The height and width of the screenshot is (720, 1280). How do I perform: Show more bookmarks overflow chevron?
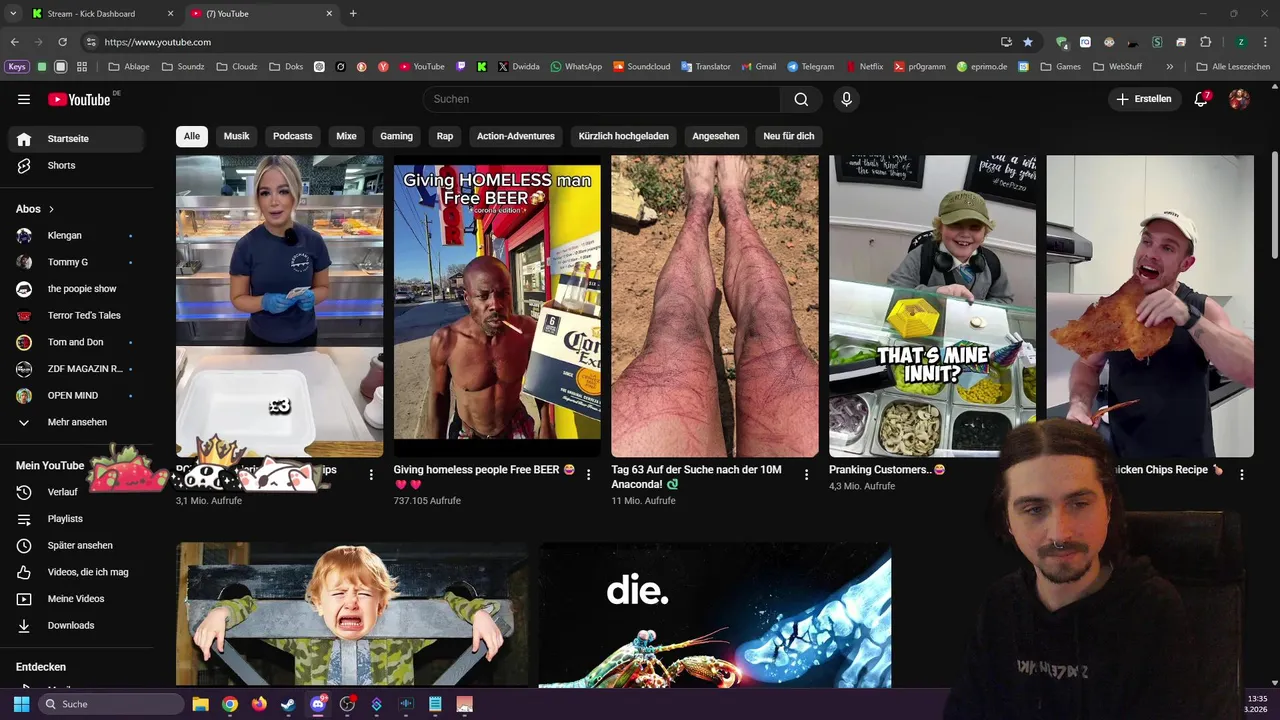(1170, 67)
